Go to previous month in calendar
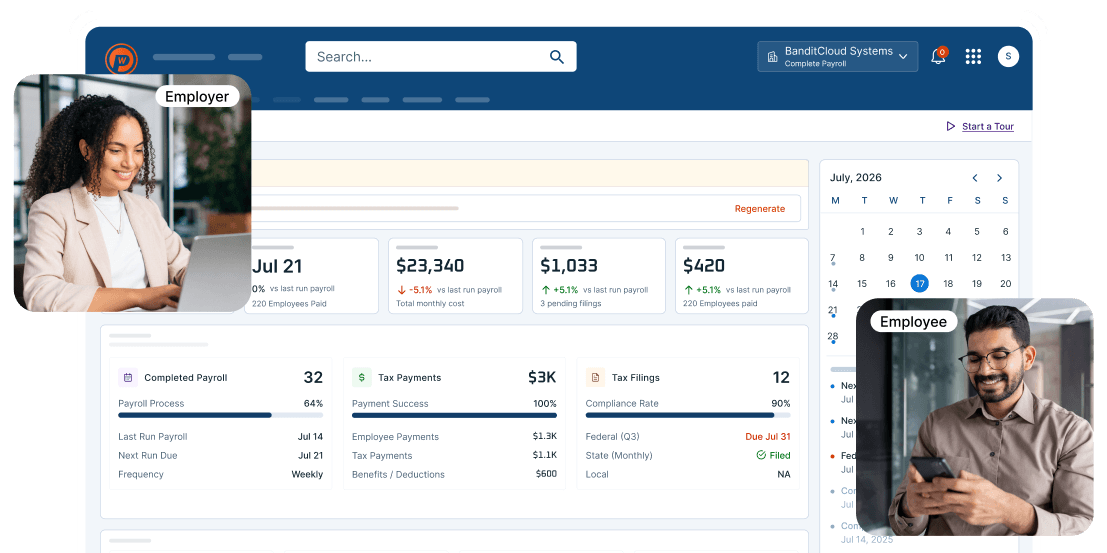This screenshot has height=553, width=1107. 975,178
